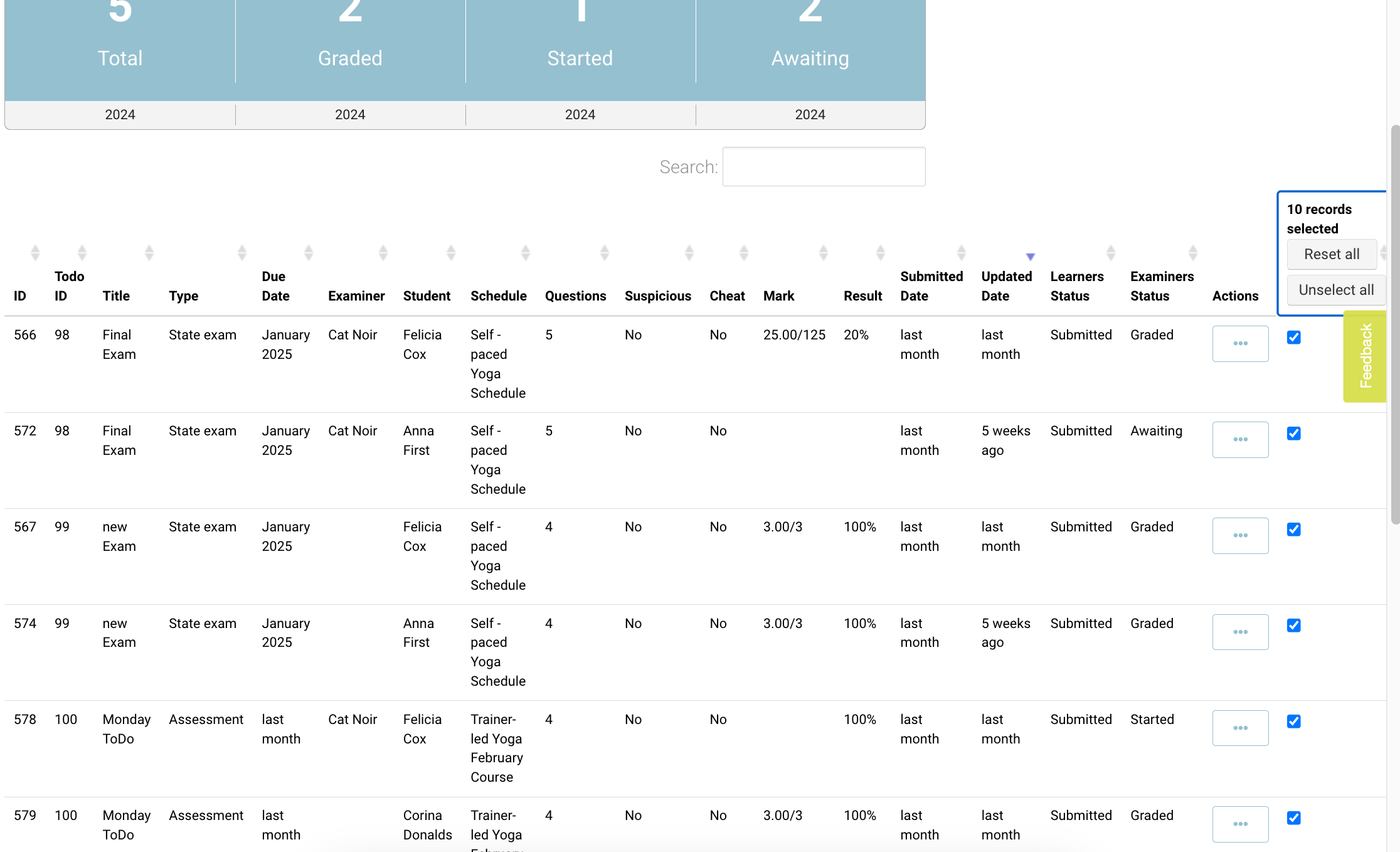Viewport: 1400px width, 852px height.
Task: Sort the table by Title column
Action: (149, 252)
